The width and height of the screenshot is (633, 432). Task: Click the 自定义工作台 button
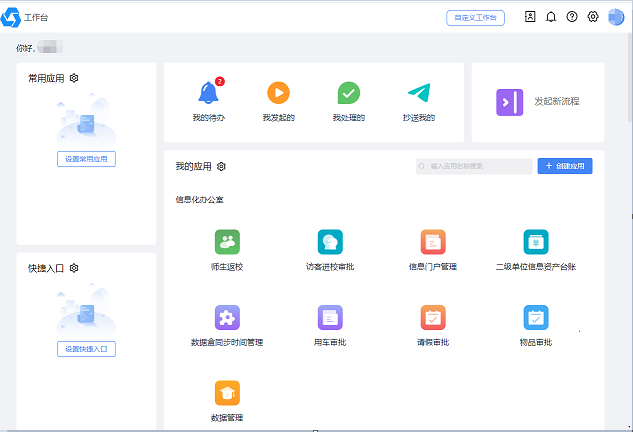476,18
